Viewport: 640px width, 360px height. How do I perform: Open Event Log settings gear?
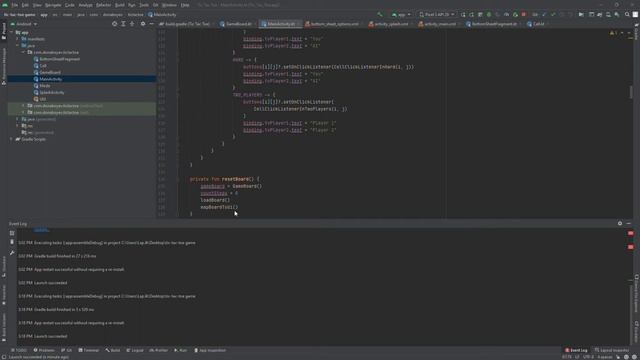[620, 223]
